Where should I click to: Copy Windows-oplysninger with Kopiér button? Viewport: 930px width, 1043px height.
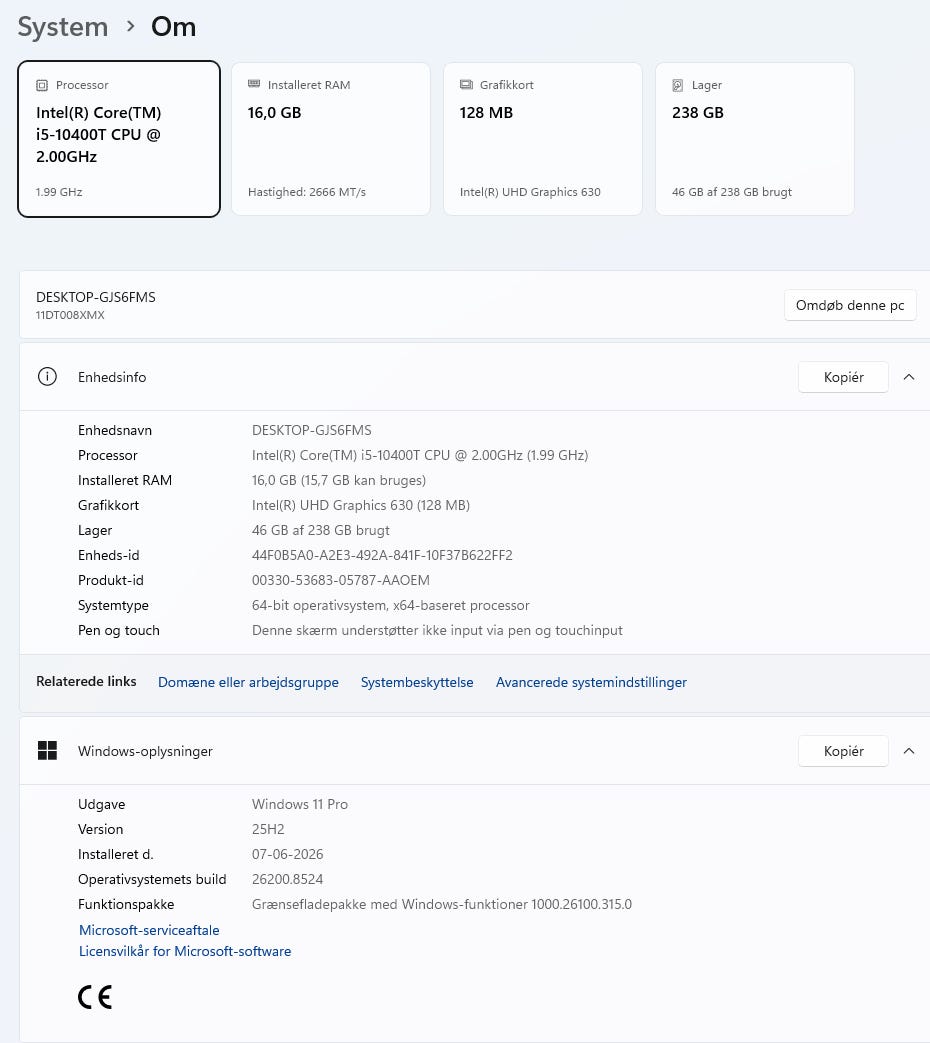[x=843, y=751]
